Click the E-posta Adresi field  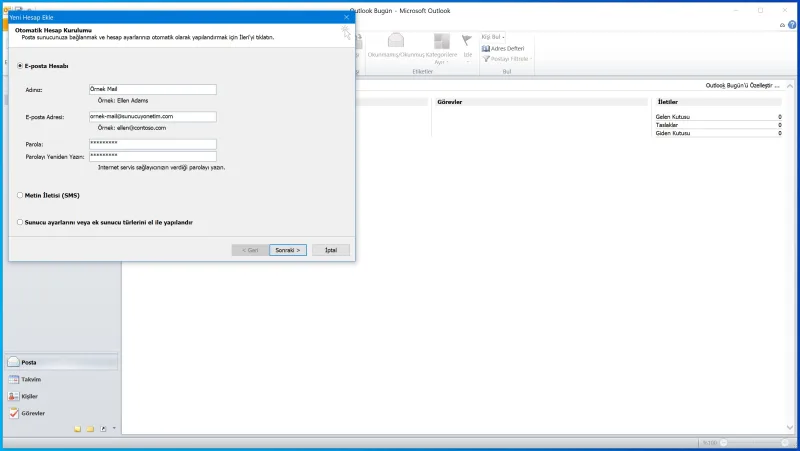153,117
